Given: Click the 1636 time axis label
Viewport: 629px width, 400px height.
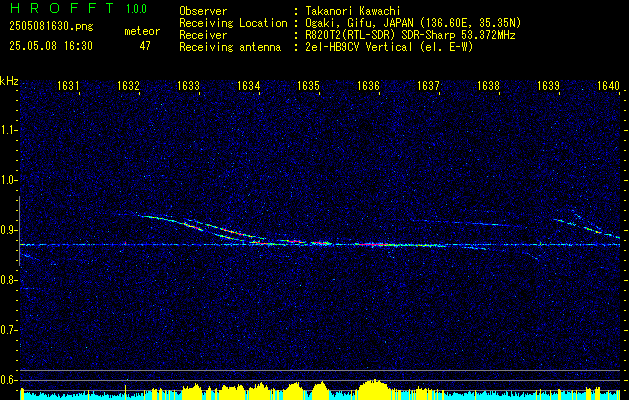Looking at the screenshot, I should coord(369,85).
